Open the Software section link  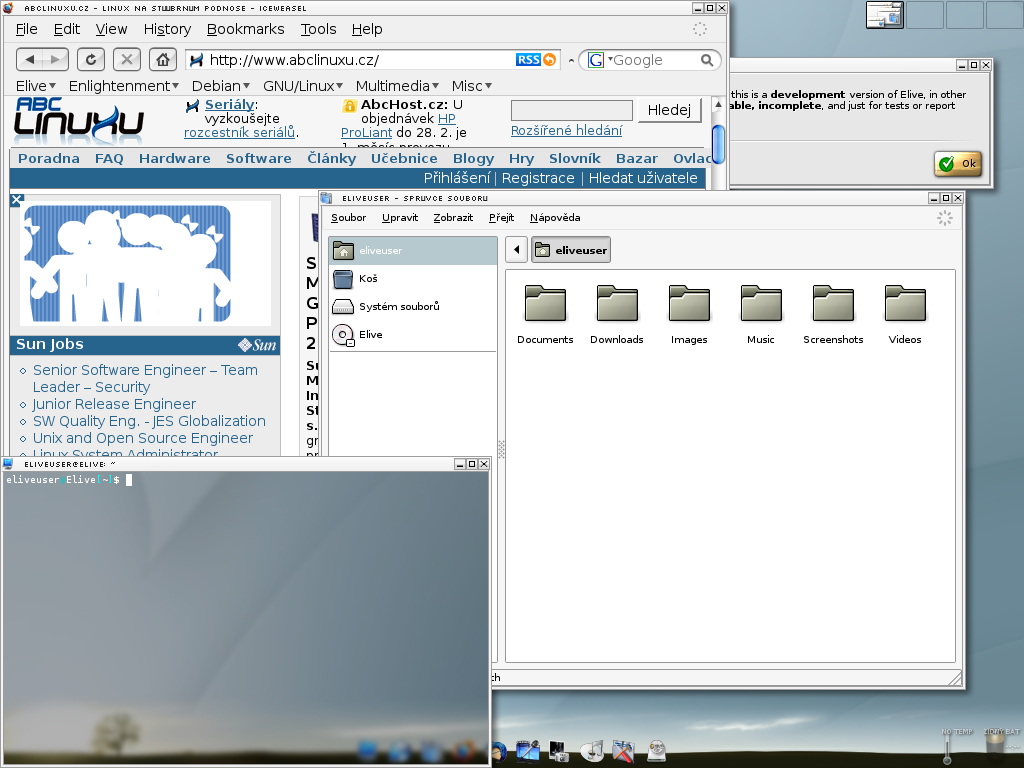click(x=259, y=159)
